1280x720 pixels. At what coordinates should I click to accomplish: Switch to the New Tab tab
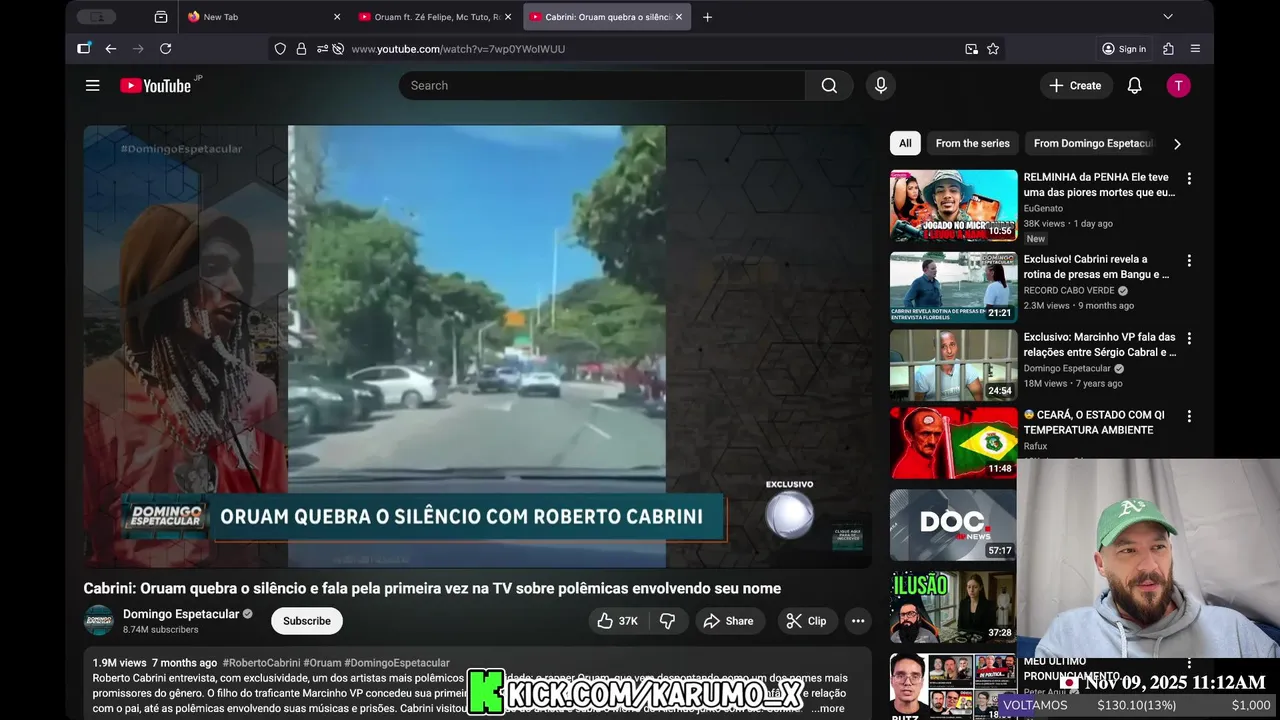264,17
